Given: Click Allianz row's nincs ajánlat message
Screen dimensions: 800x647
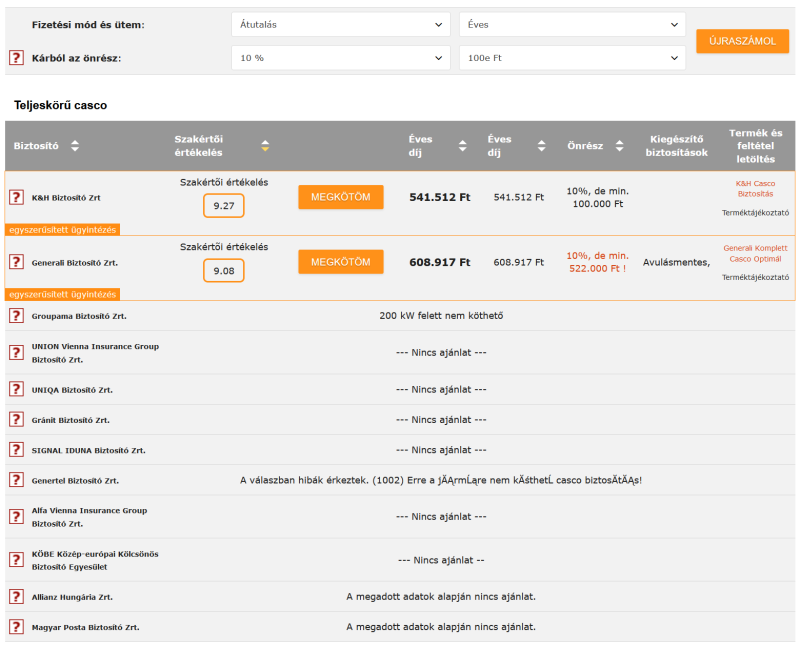Looking at the screenshot, I should coord(441,596).
